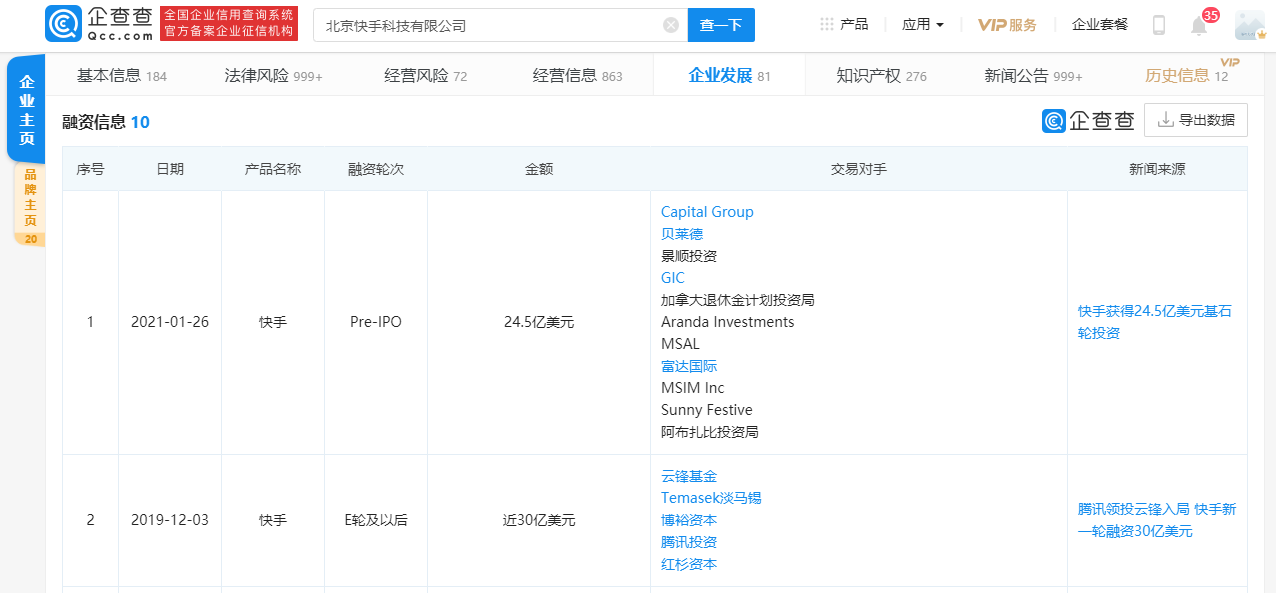Open the 贝莱德 investor link
The height and width of the screenshot is (593, 1276).
682,234
